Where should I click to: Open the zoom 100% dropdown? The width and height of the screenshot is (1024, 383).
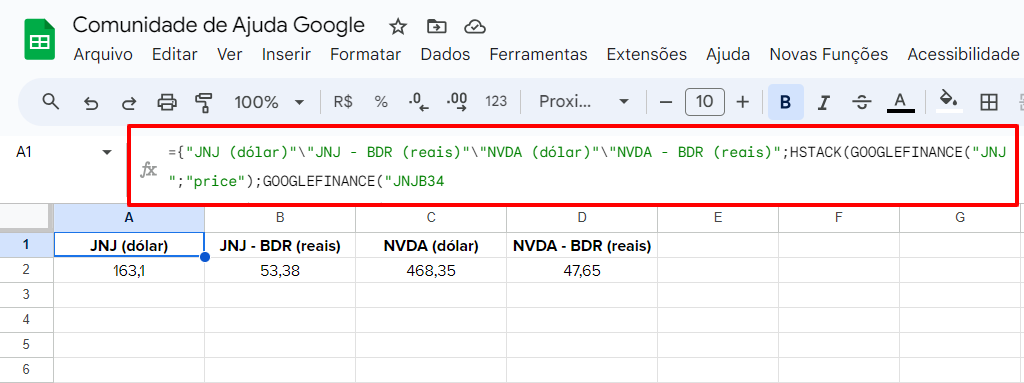point(269,102)
